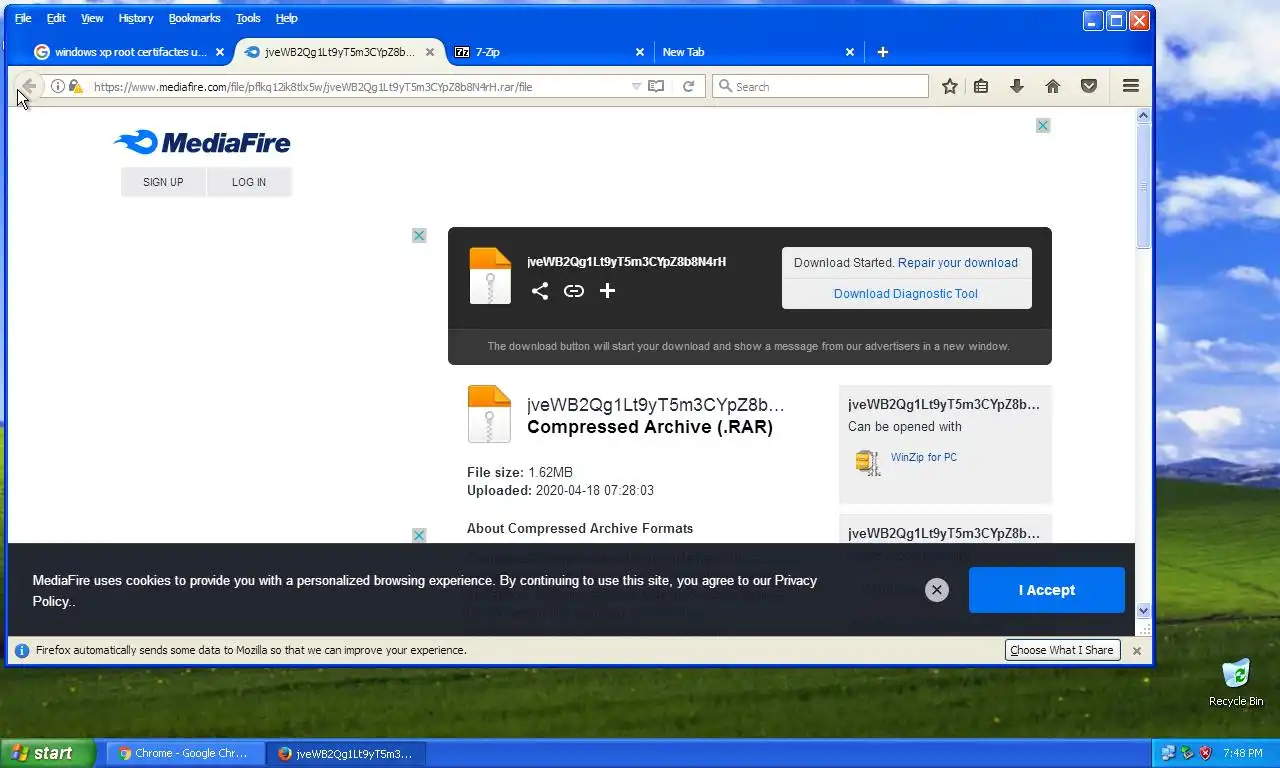
Task: Click the red security shield tray icon
Action: pos(1206,753)
